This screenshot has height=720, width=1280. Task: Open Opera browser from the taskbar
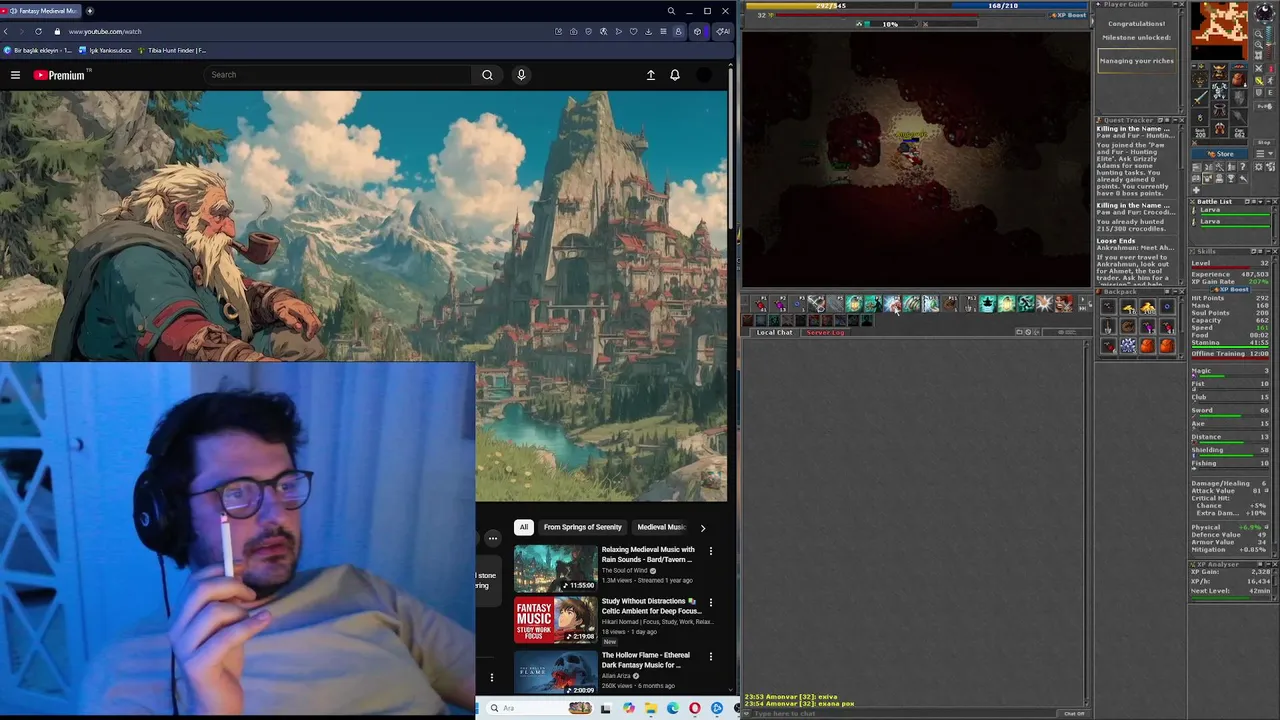click(694, 708)
